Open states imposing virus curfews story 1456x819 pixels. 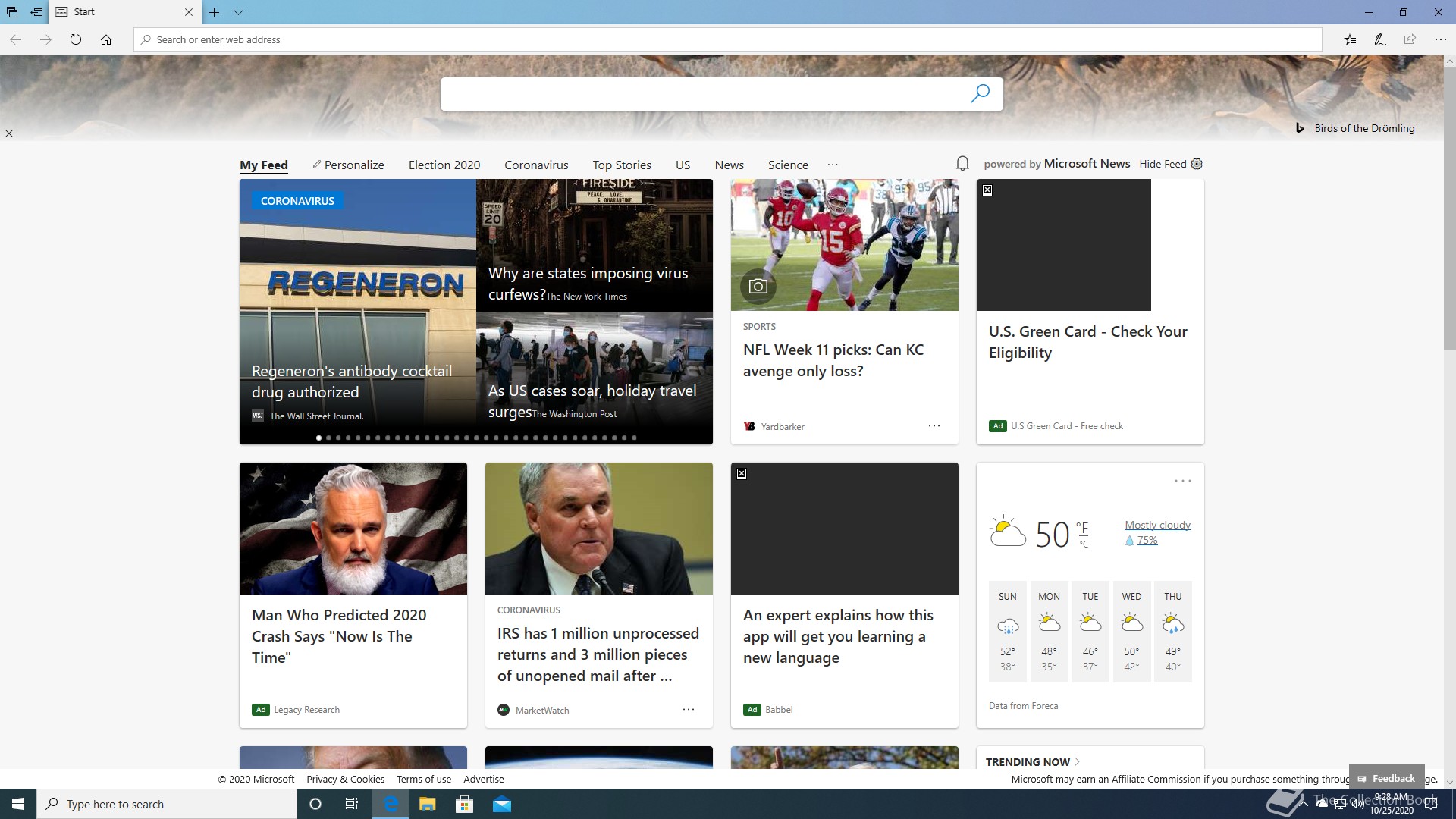pyautogui.click(x=588, y=284)
